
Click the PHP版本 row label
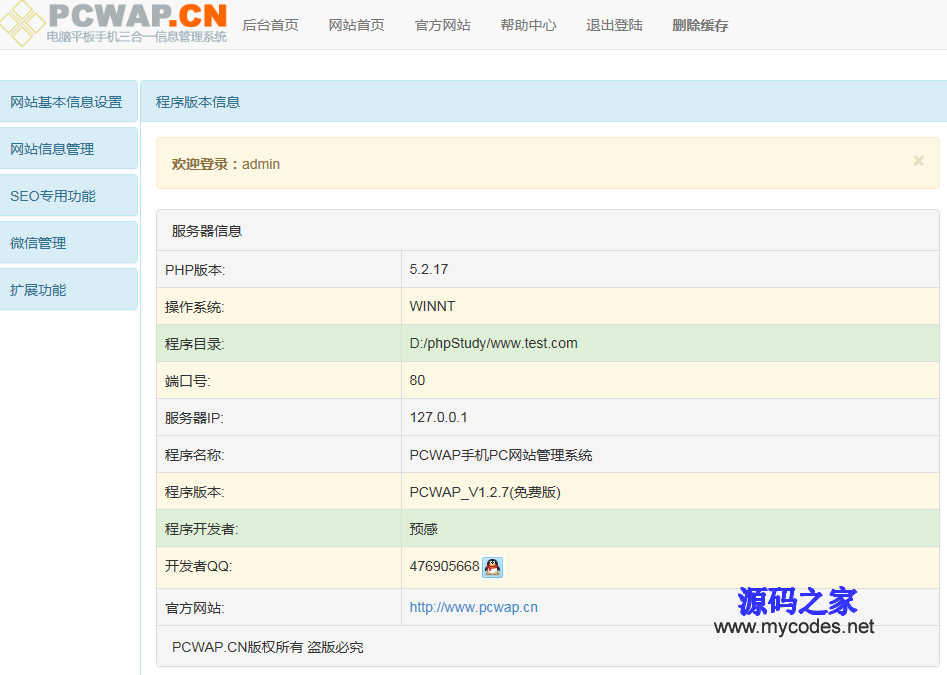point(194,270)
